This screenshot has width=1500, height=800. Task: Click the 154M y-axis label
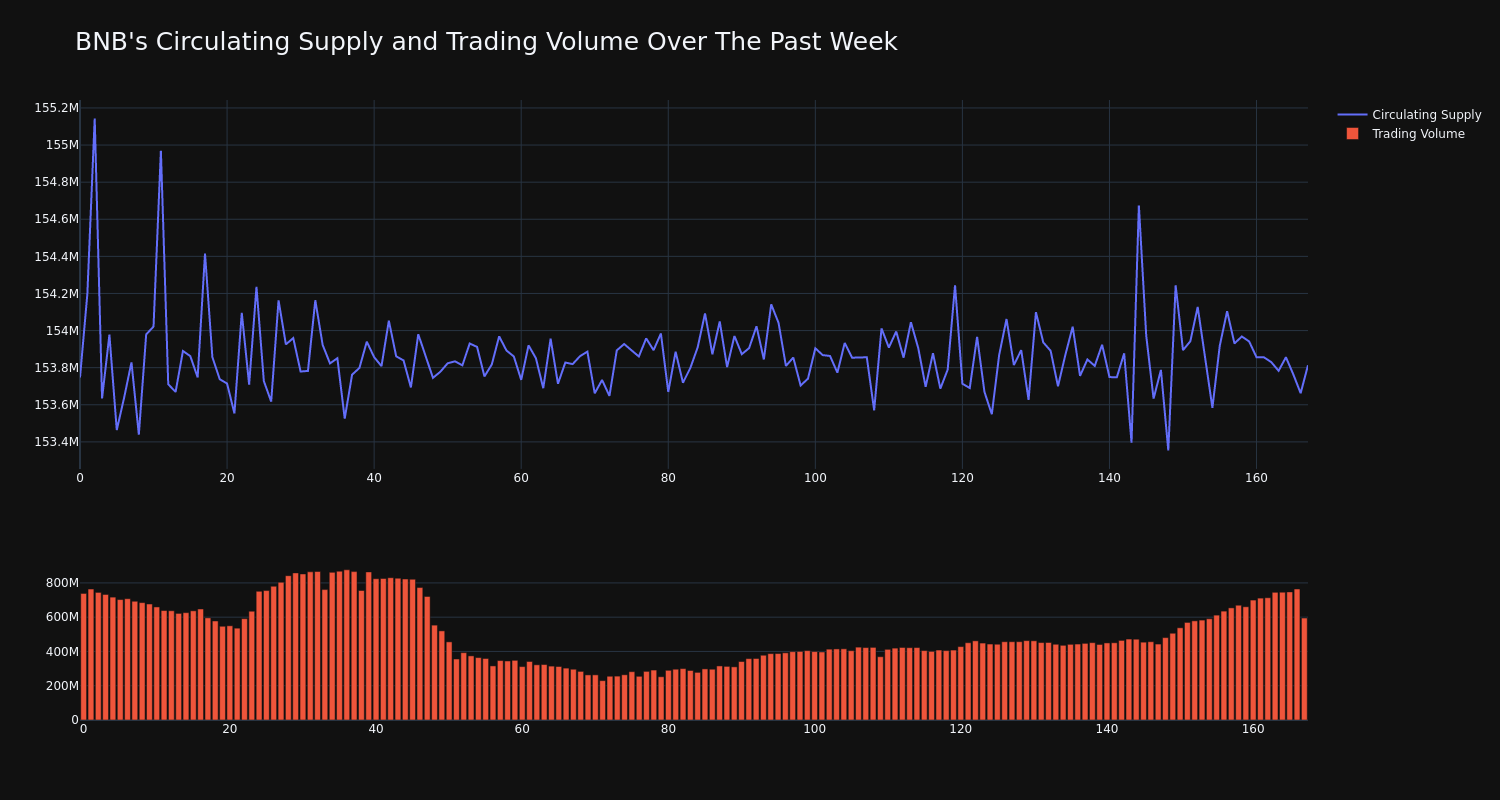point(62,331)
